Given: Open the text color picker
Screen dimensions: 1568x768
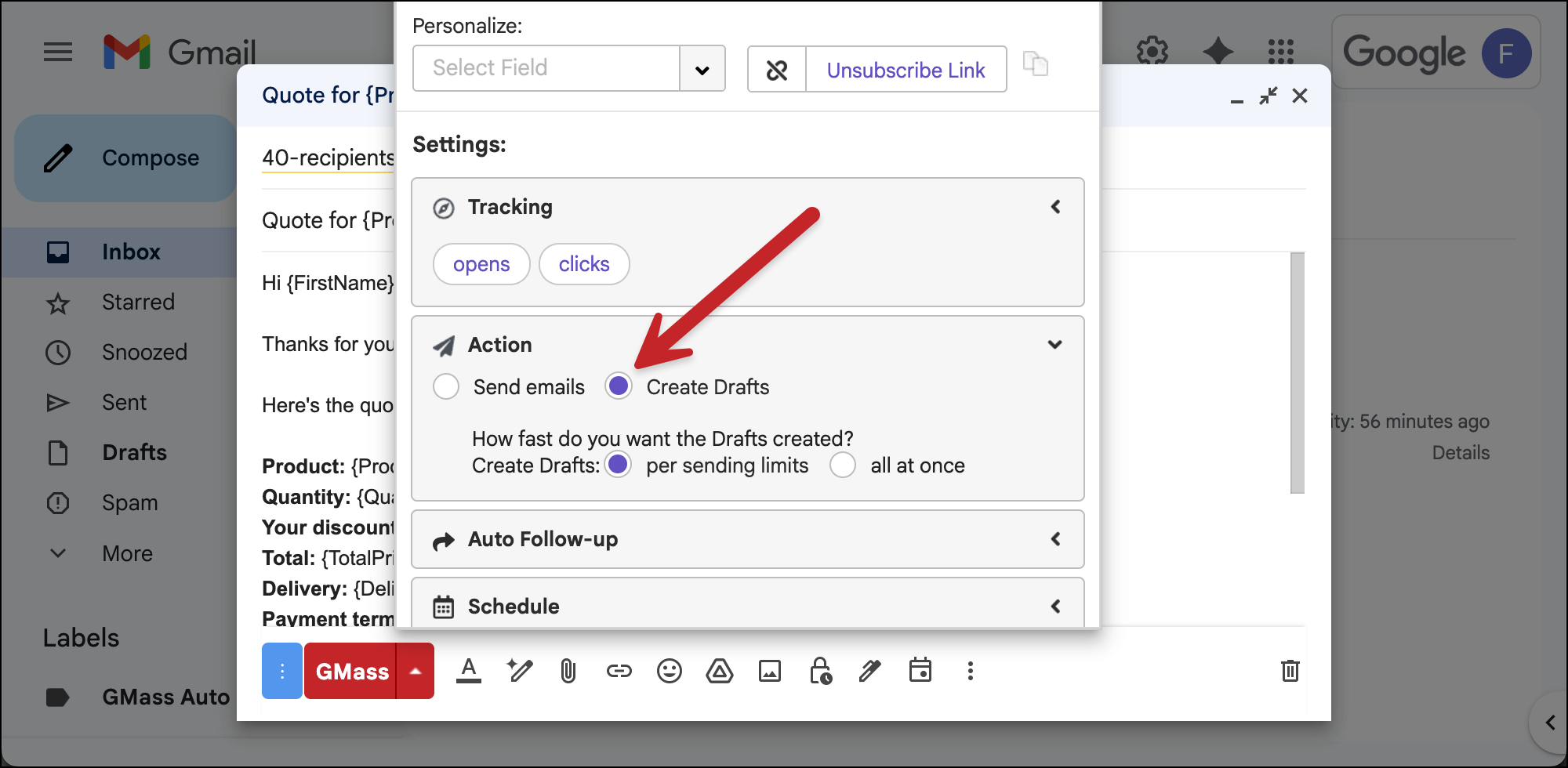Looking at the screenshot, I should (469, 671).
